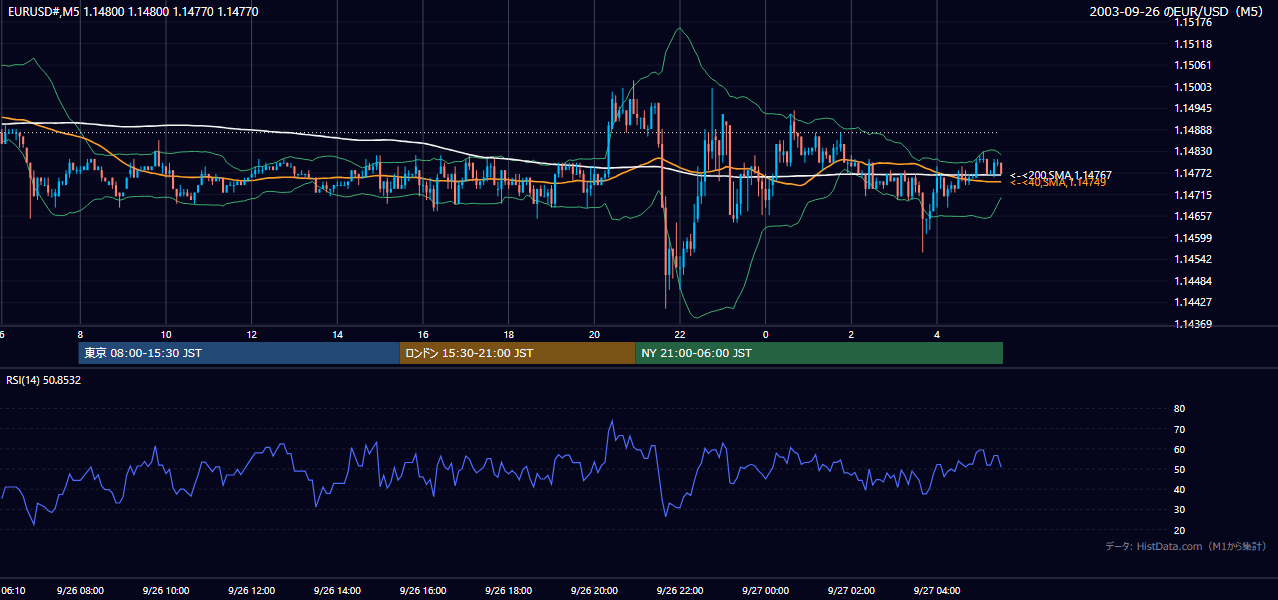This screenshot has height=600, width=1278.
Task: Click price level 1.15176 on the axis
Action: [x=1193, y=22]
